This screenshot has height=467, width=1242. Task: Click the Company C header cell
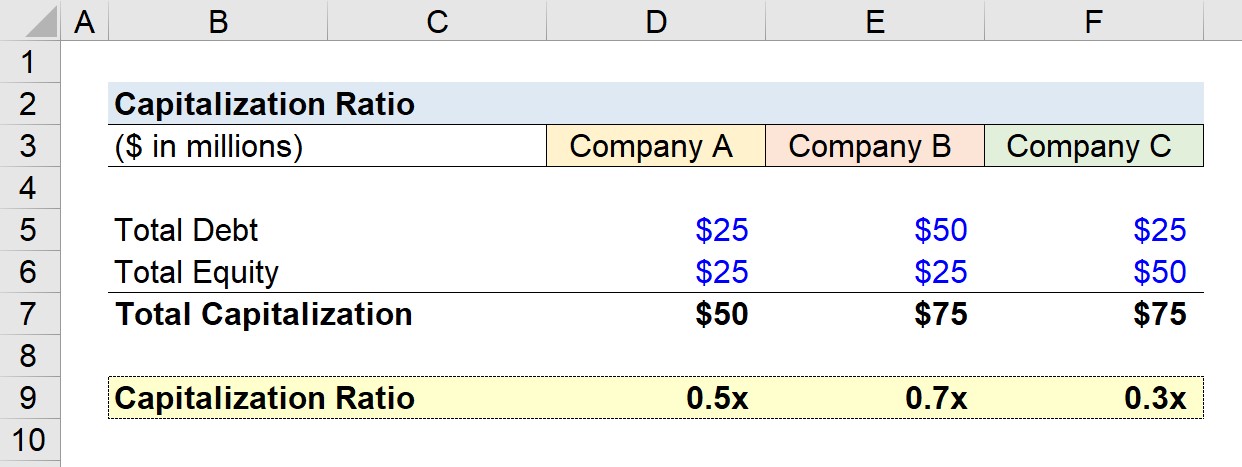(x=1094, y=146)
